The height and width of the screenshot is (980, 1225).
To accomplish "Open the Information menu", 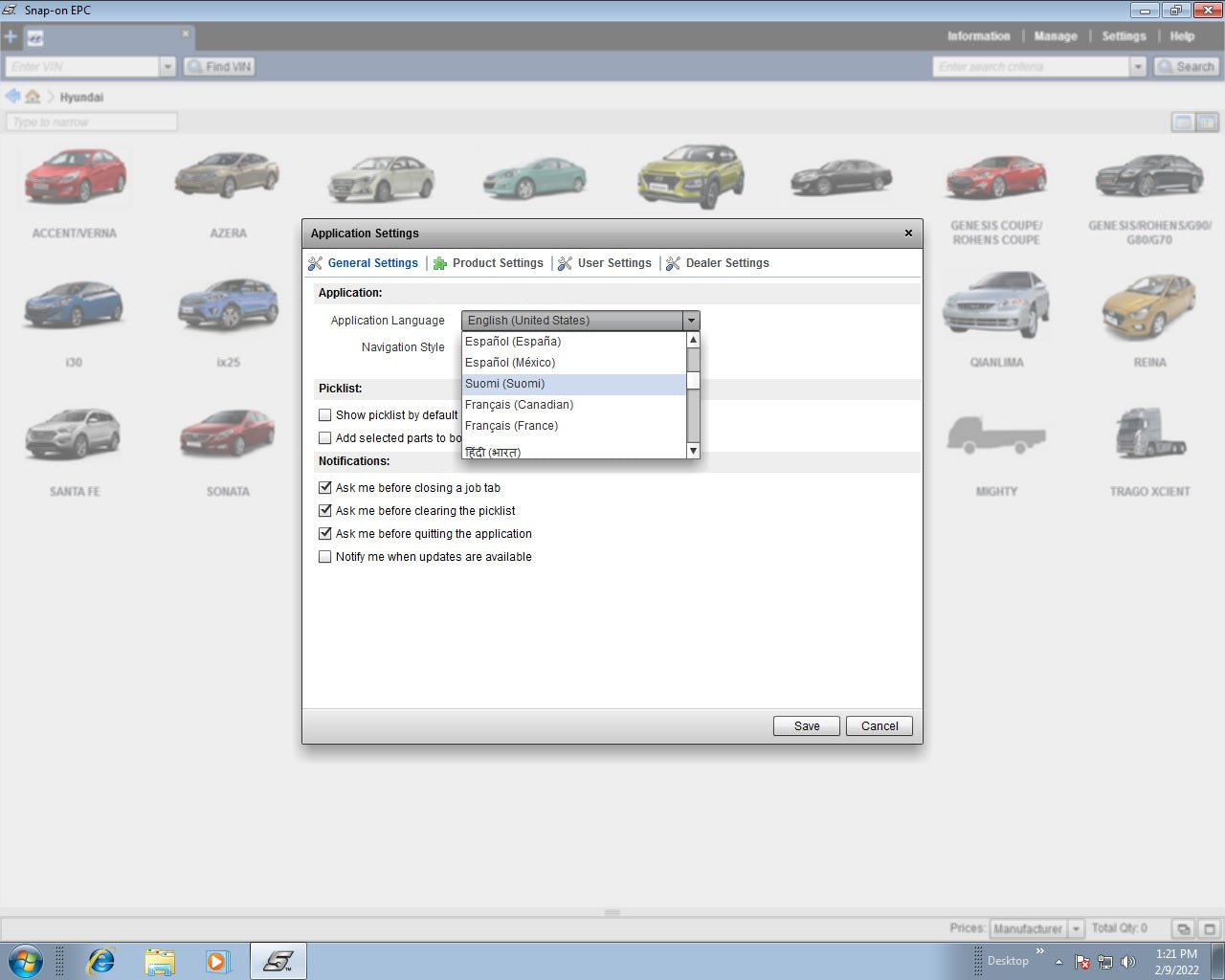I will point(978,36).
